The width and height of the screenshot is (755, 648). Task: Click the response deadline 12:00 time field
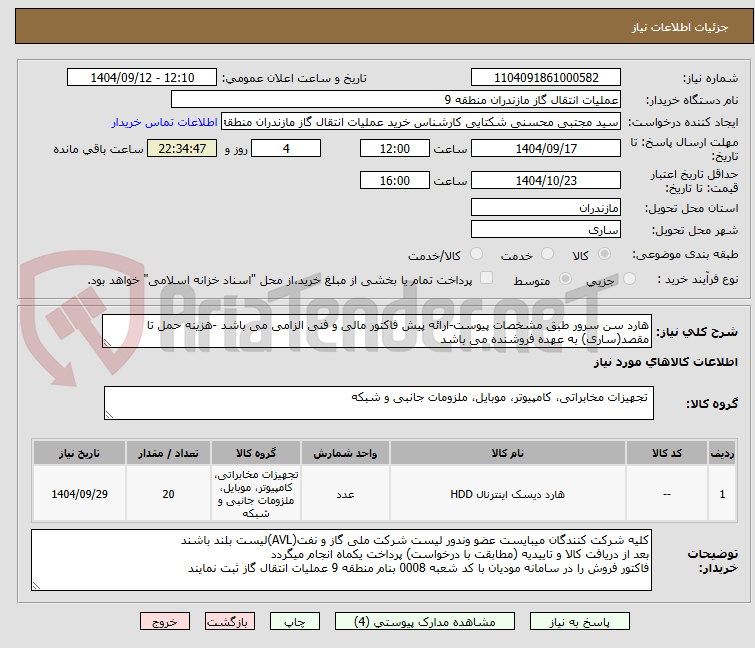tap(395, 148)
